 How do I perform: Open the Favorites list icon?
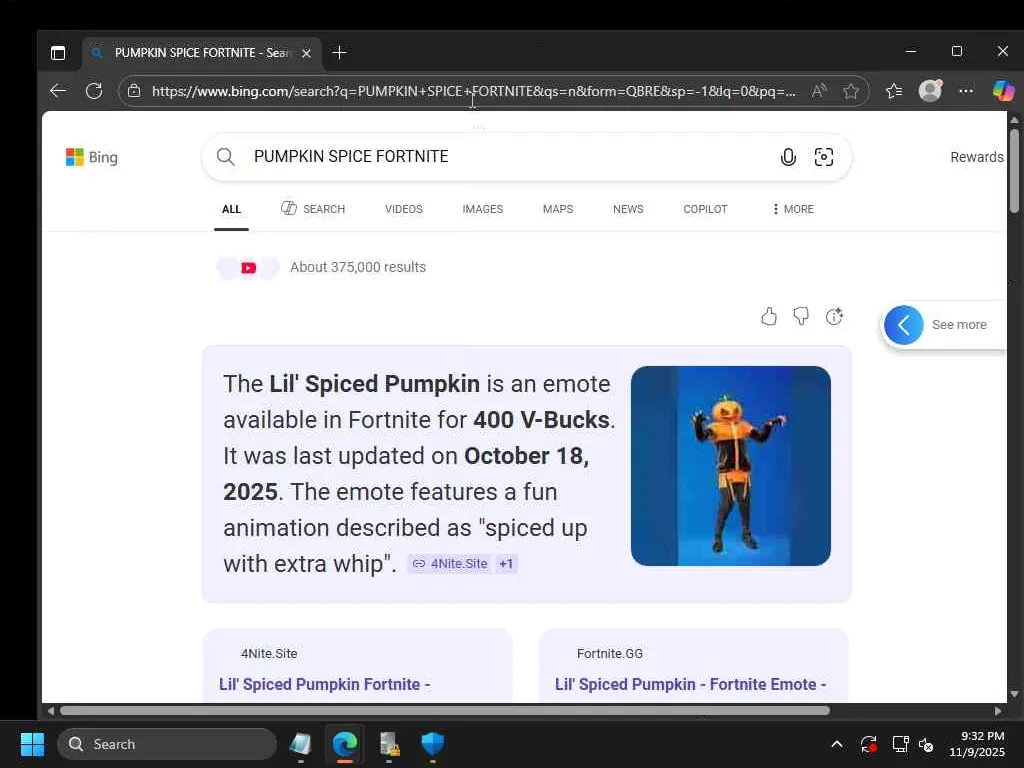pos(894,91)
